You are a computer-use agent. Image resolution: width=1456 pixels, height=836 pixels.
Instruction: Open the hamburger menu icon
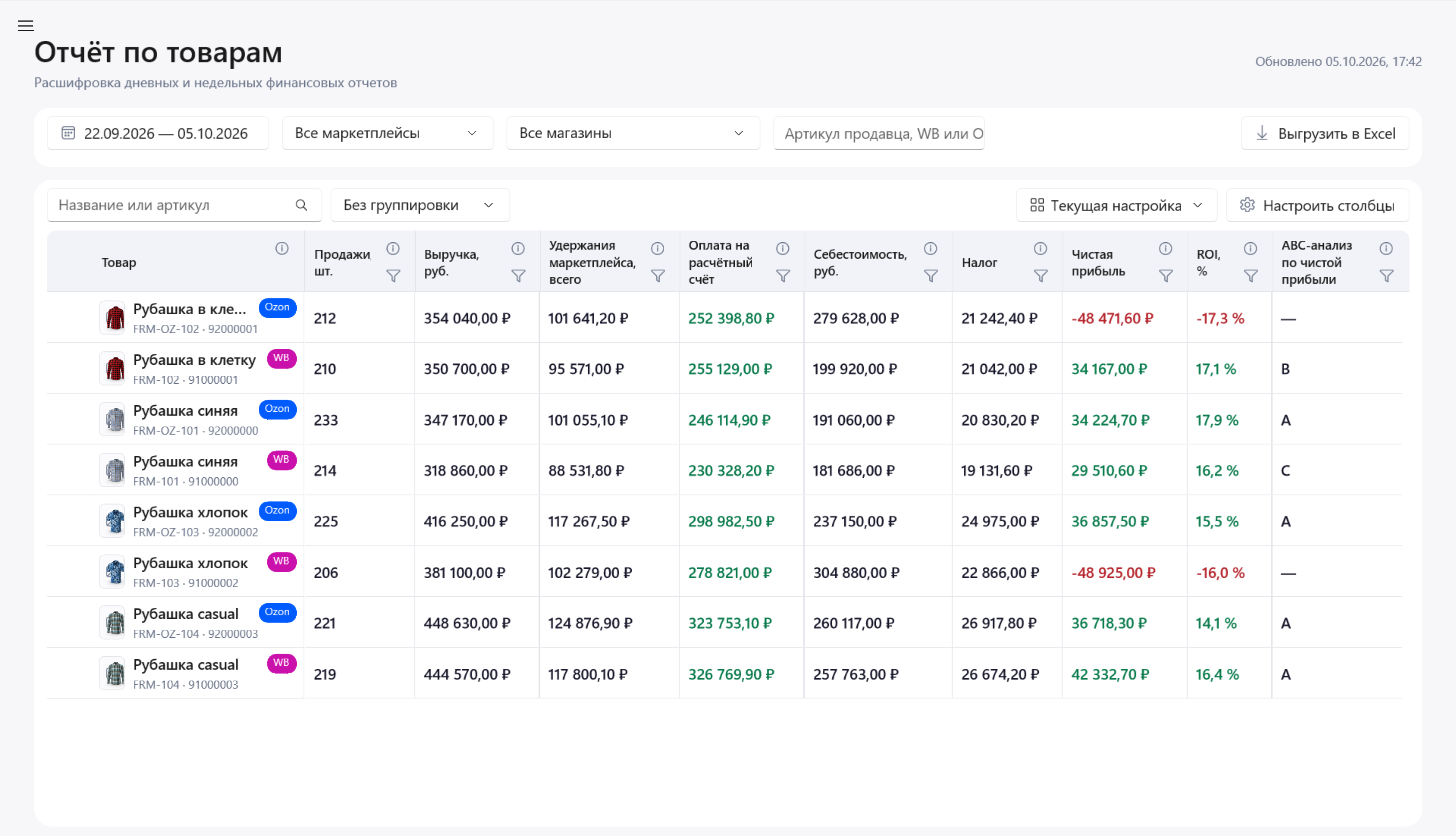coord(26,26)
